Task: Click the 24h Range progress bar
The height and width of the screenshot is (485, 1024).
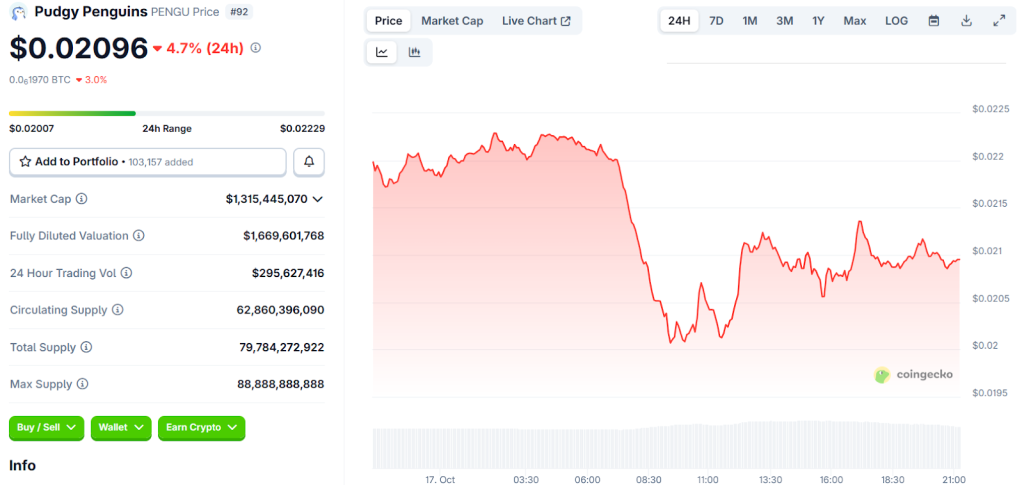Action: (166, 113)
